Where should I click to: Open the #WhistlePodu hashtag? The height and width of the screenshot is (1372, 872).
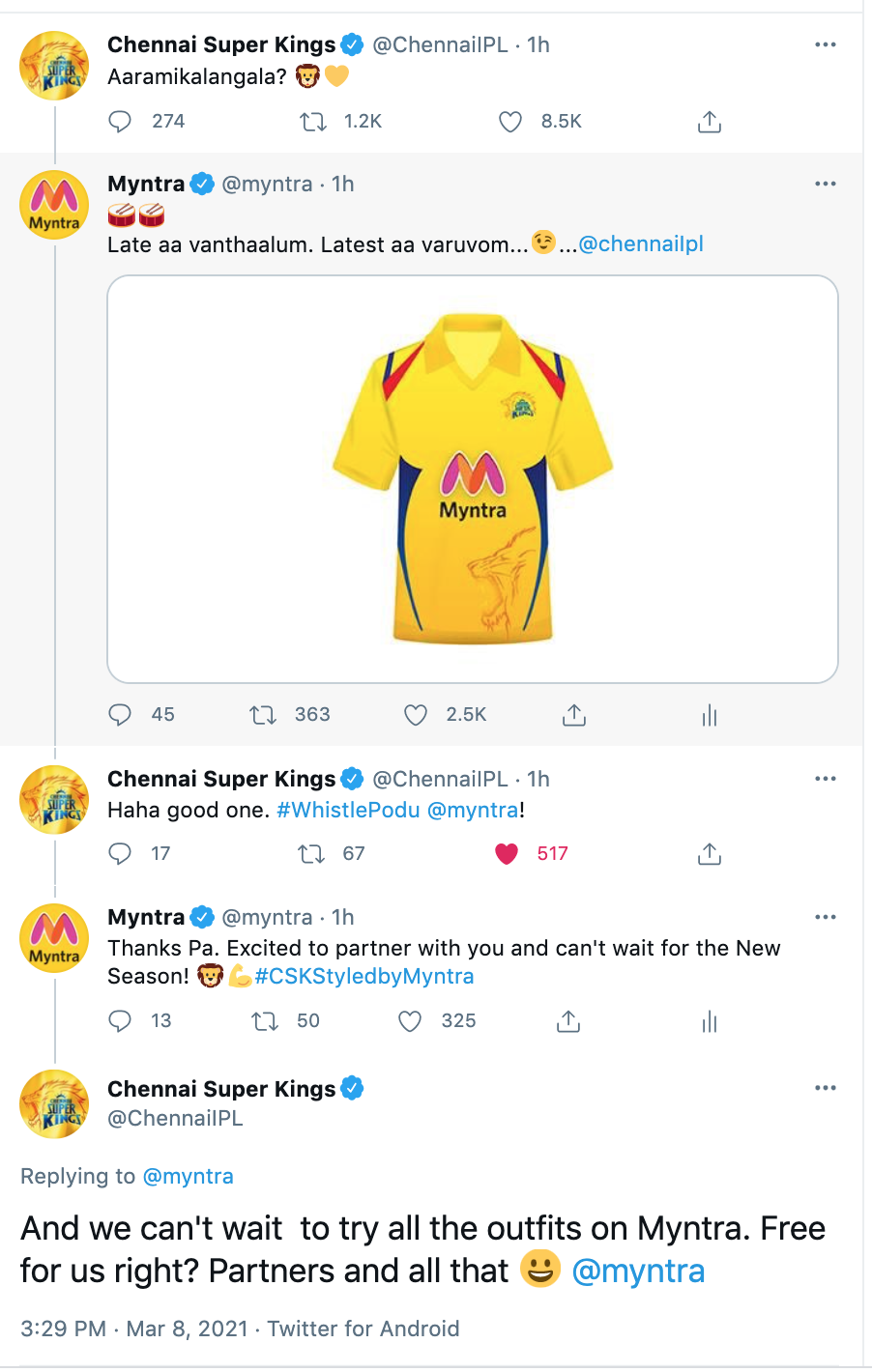point(348,810)
